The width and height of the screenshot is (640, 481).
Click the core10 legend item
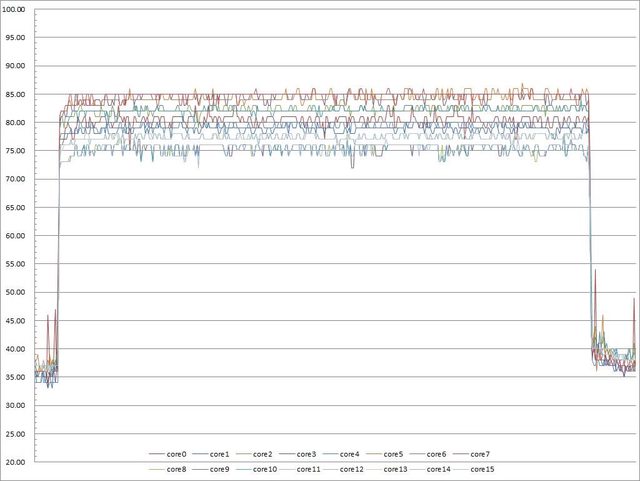264,468
